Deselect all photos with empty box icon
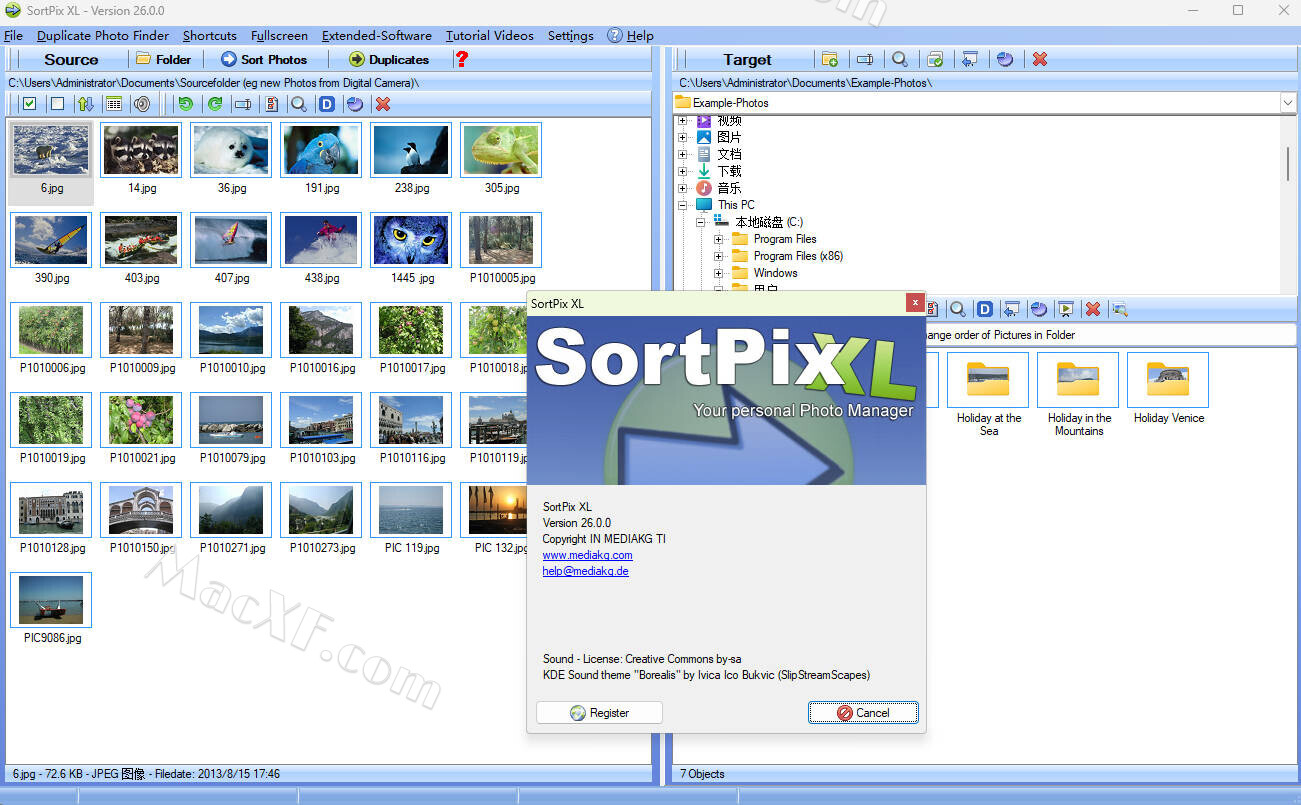 pos(57,104)
